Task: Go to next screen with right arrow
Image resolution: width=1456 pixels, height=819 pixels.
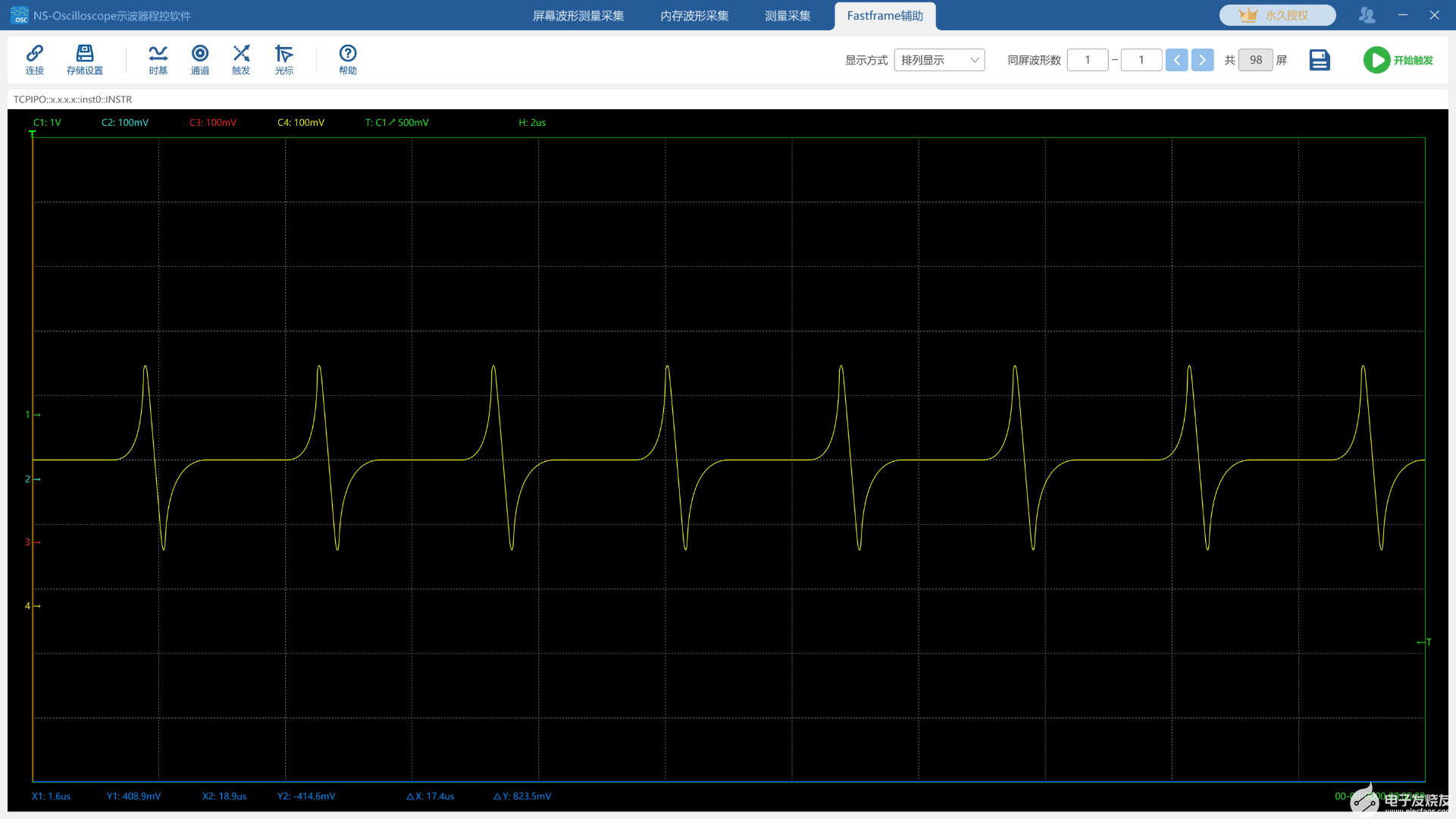Action: (1202, 60)
